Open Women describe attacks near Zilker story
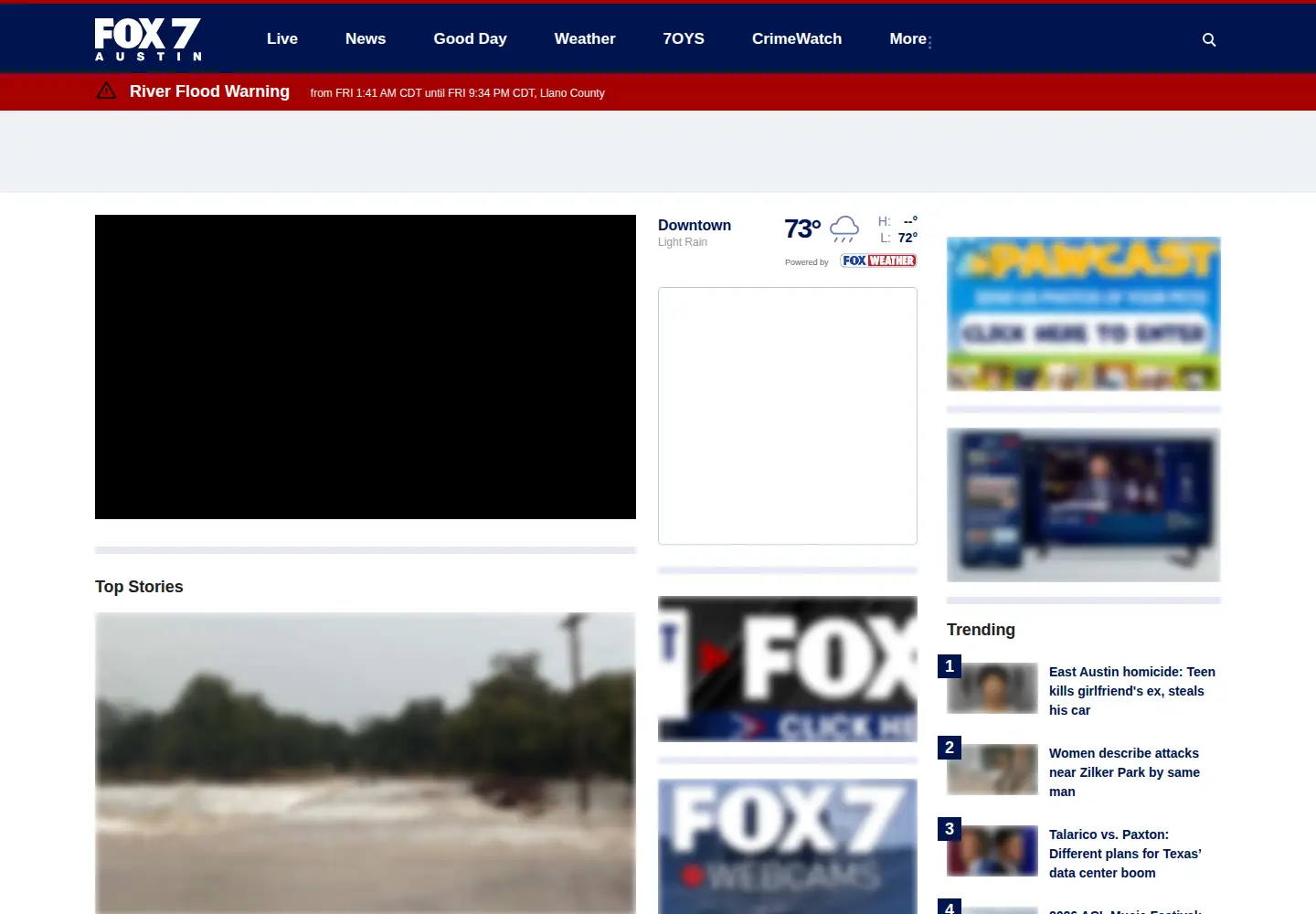Screen dimensions: 1316x914 1124,772
